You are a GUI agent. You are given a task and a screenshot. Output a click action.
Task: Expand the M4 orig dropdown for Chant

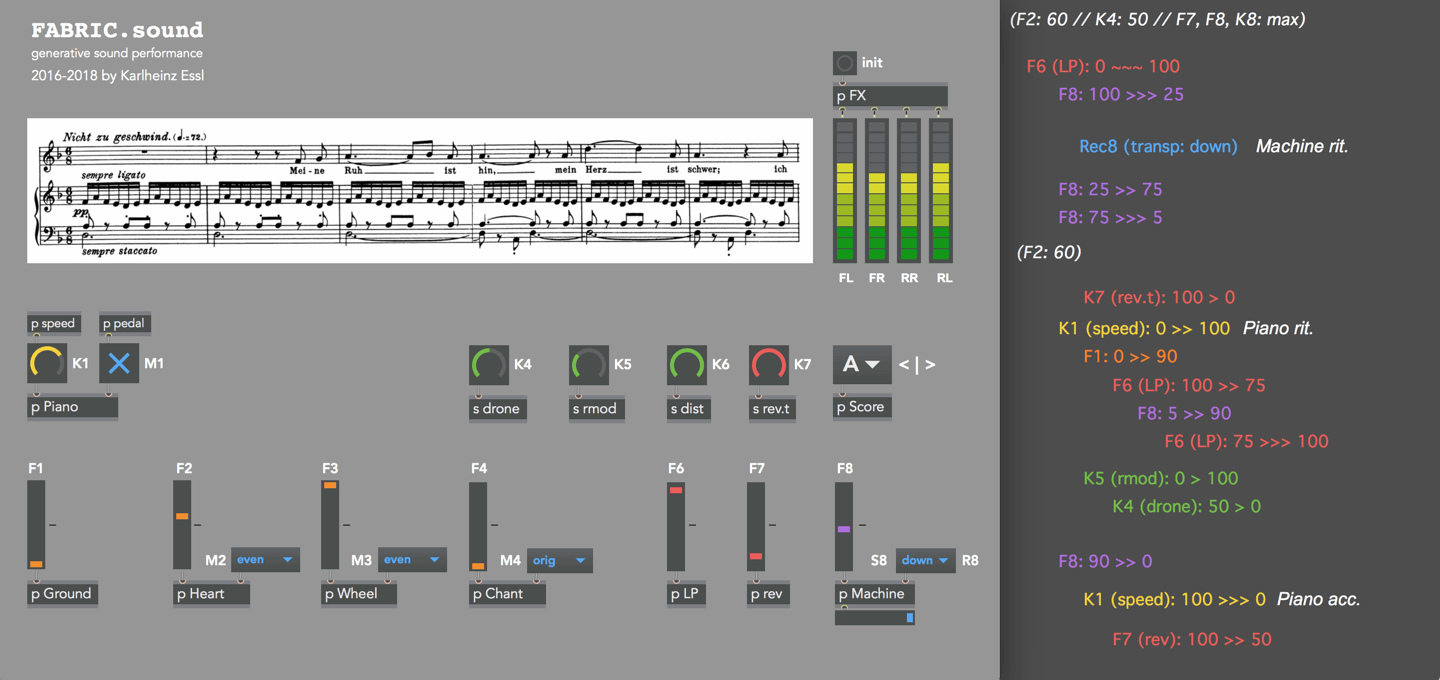(x=559, y=561)
